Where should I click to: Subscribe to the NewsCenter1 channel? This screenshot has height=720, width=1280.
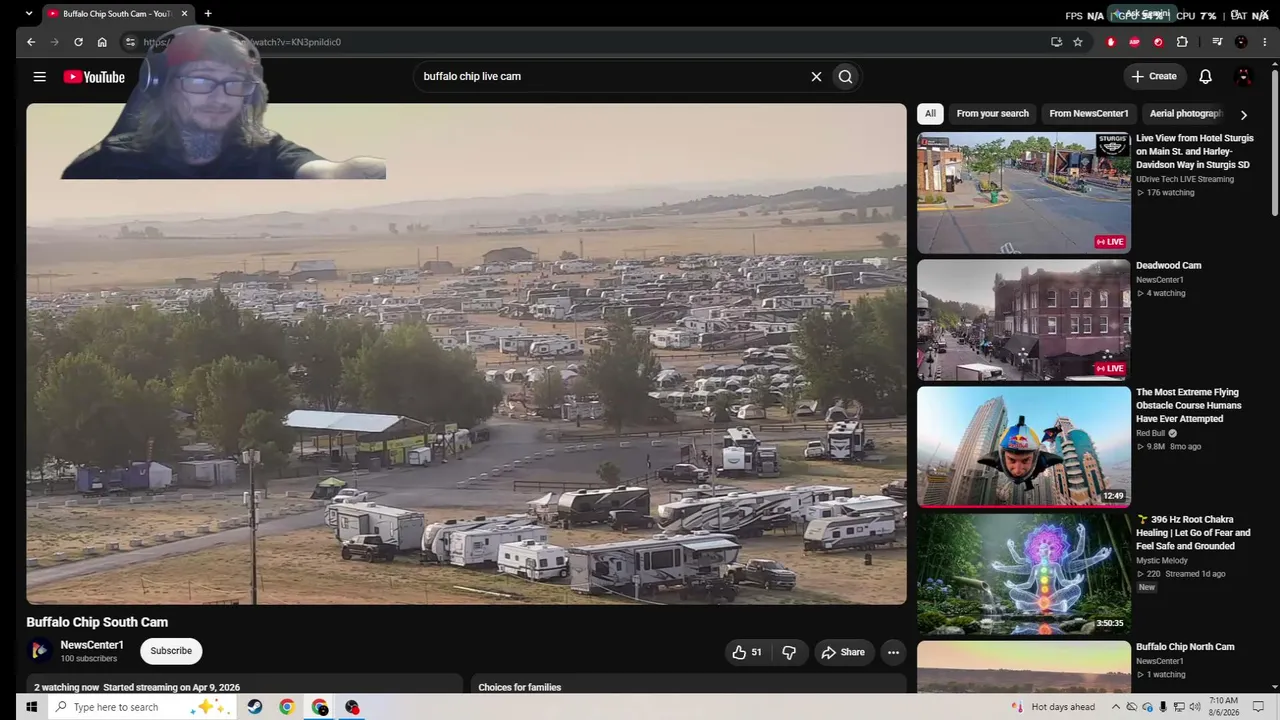point(171,651)
